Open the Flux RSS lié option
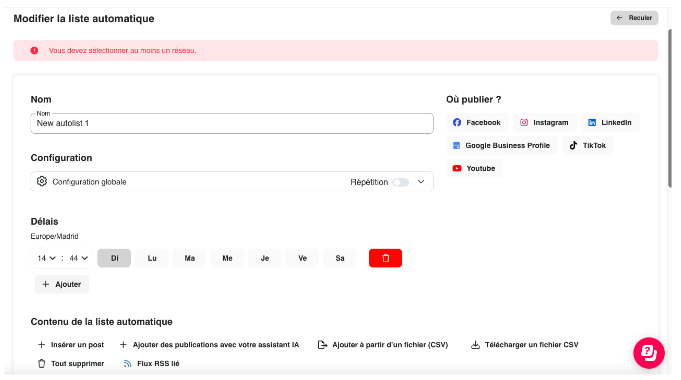The width and height of the screenshot is (681, 380). (152, 363)
